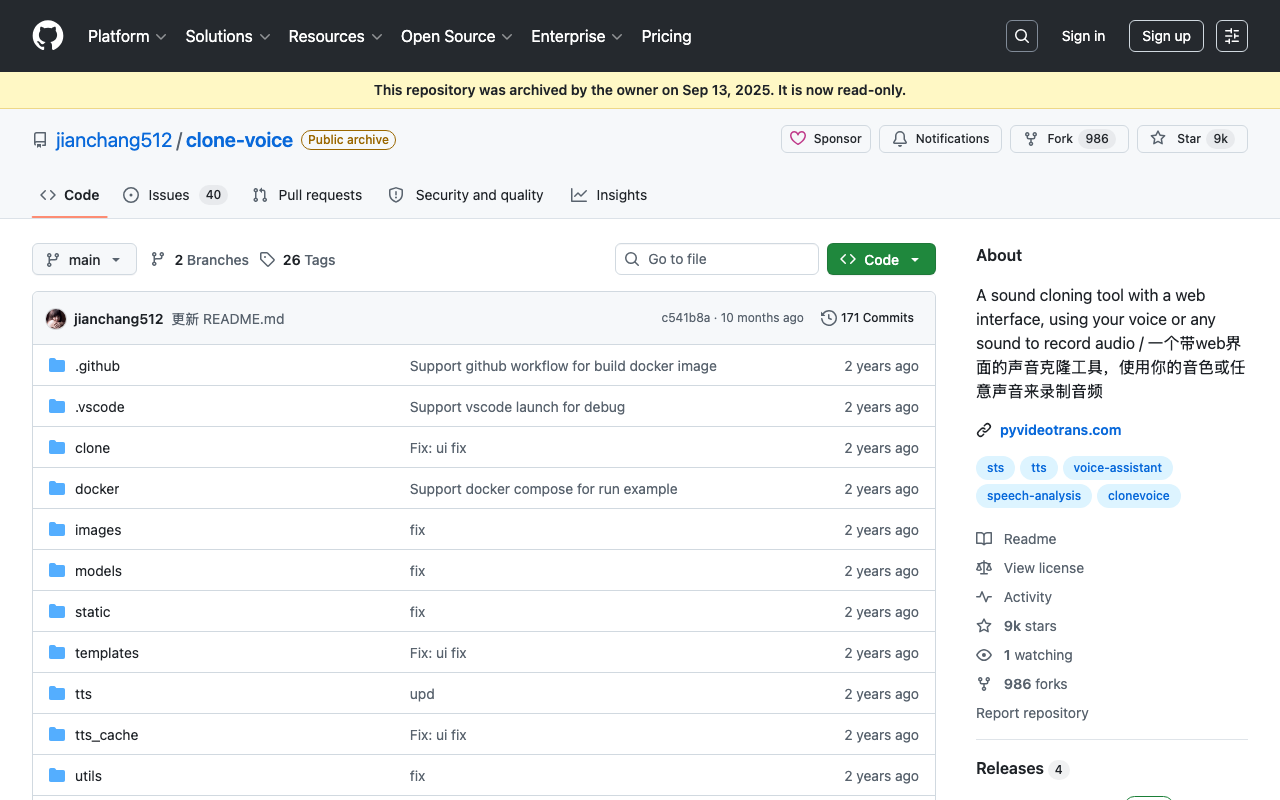The image size is (1280, 800).
Task: Open the templates folder
Action: [107, 653]
